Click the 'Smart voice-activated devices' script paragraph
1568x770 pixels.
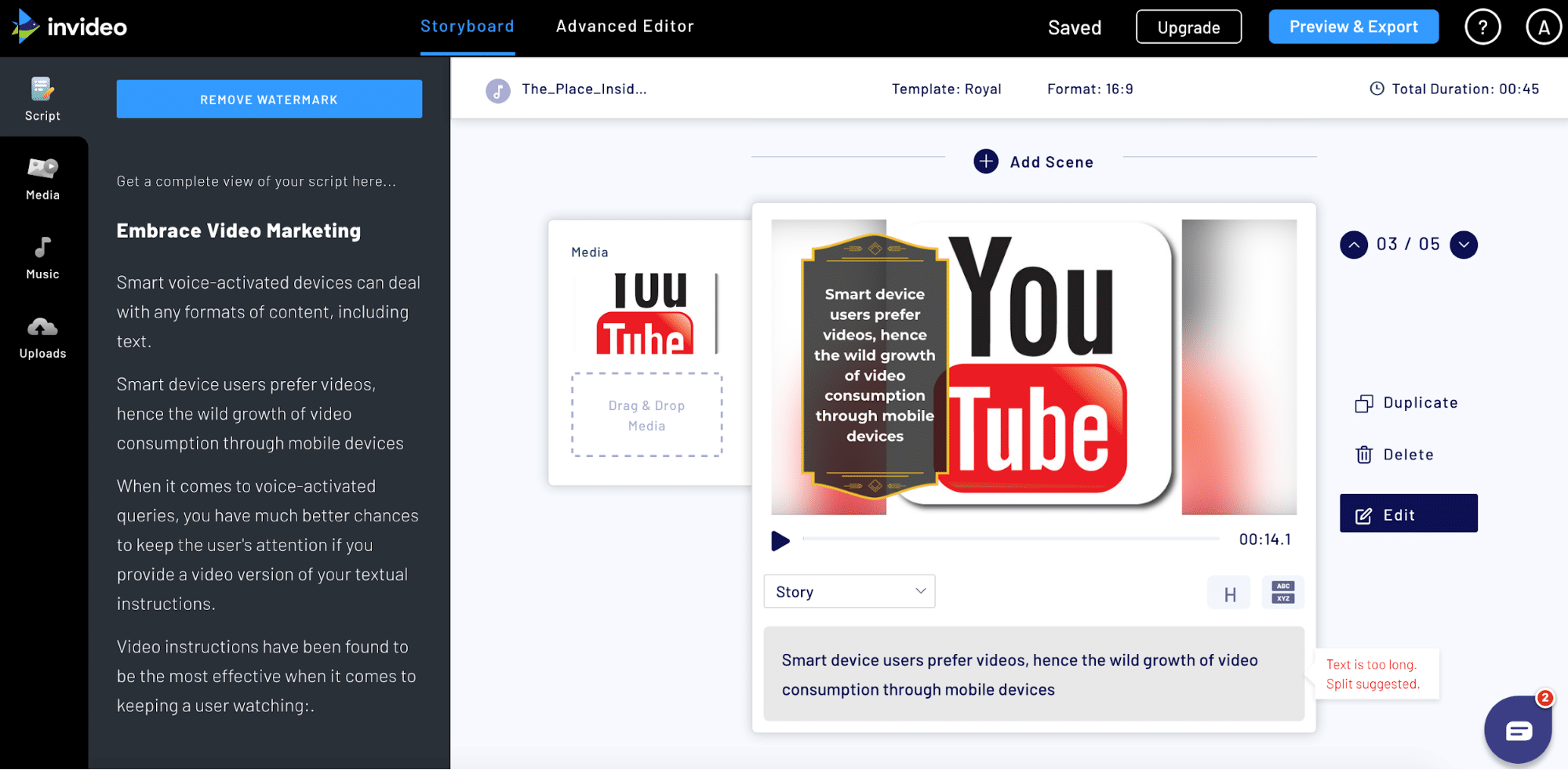tap(269, 312)
